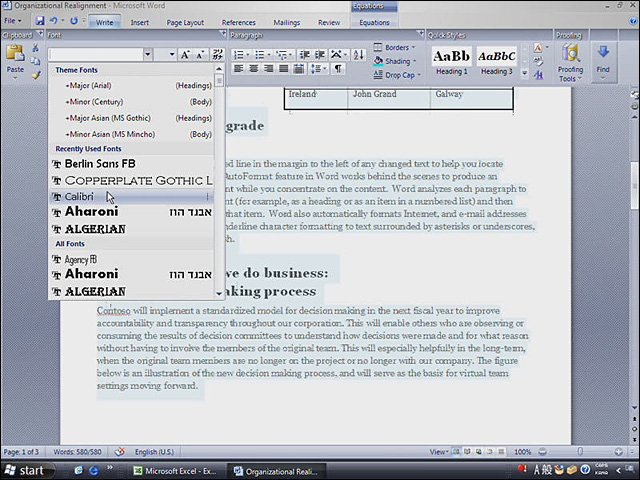The image size is (640, 480).
Task: Open Microsoft Excel from the taskbar
Action: [178, 471]
